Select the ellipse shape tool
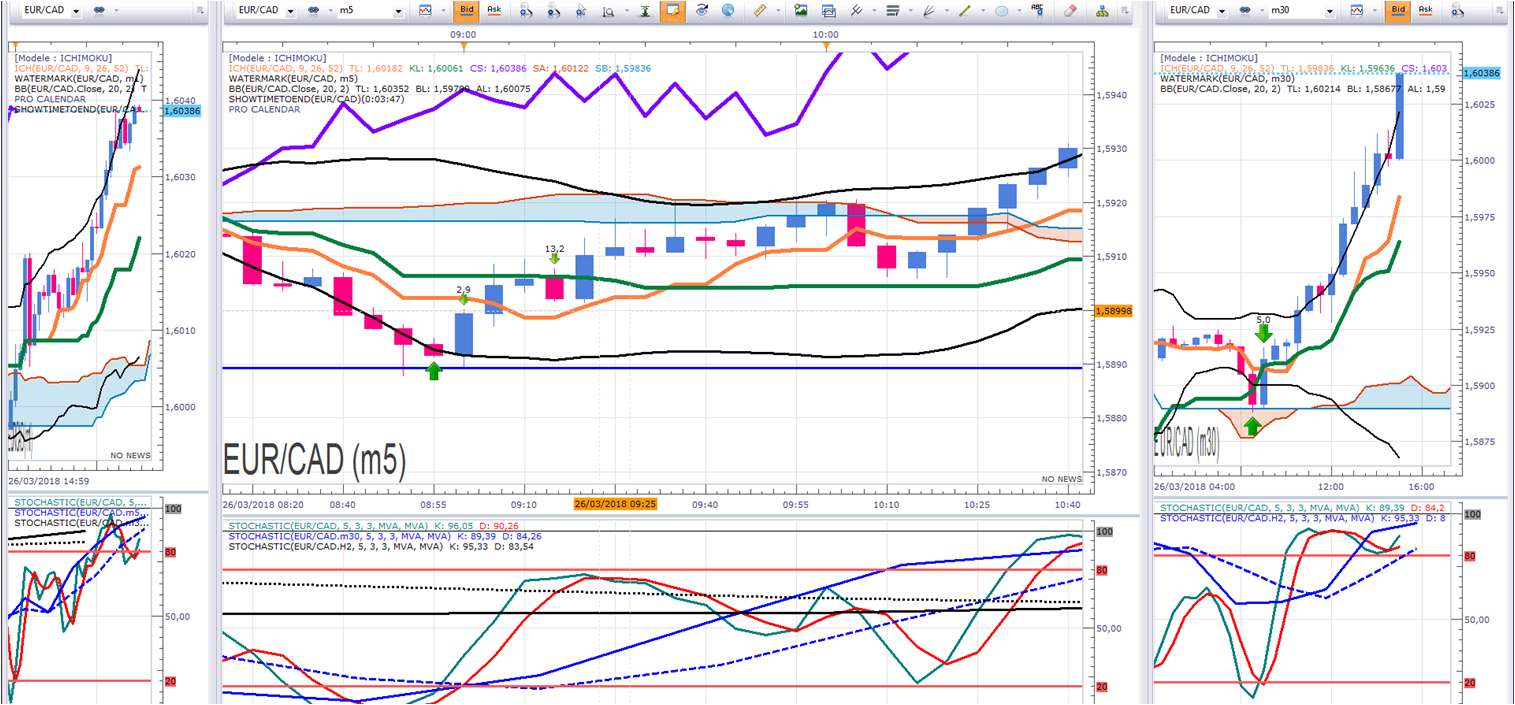This screenshot has width=1515, height=705. coord(1001,10)
